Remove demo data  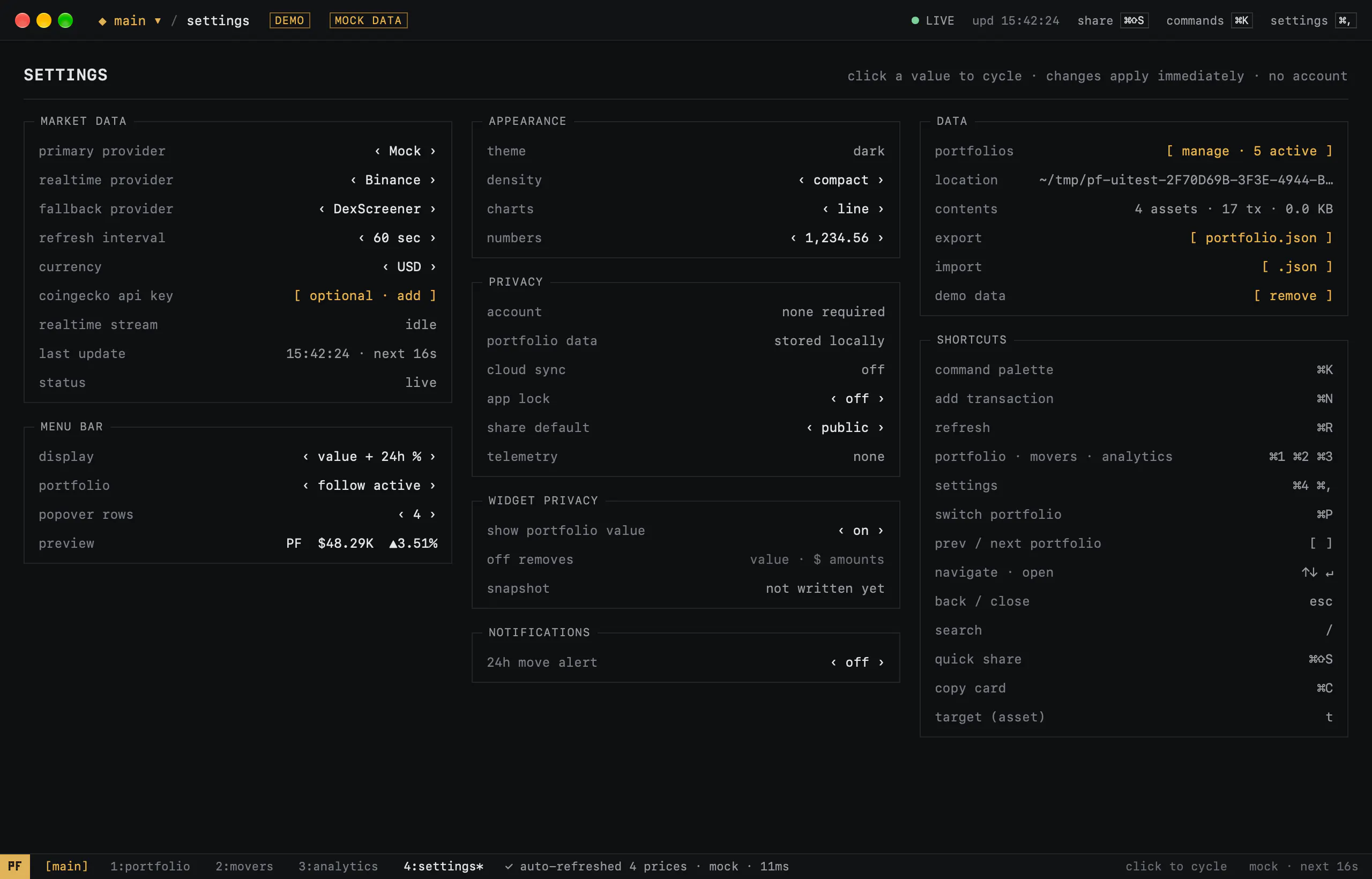point(1293,296)
